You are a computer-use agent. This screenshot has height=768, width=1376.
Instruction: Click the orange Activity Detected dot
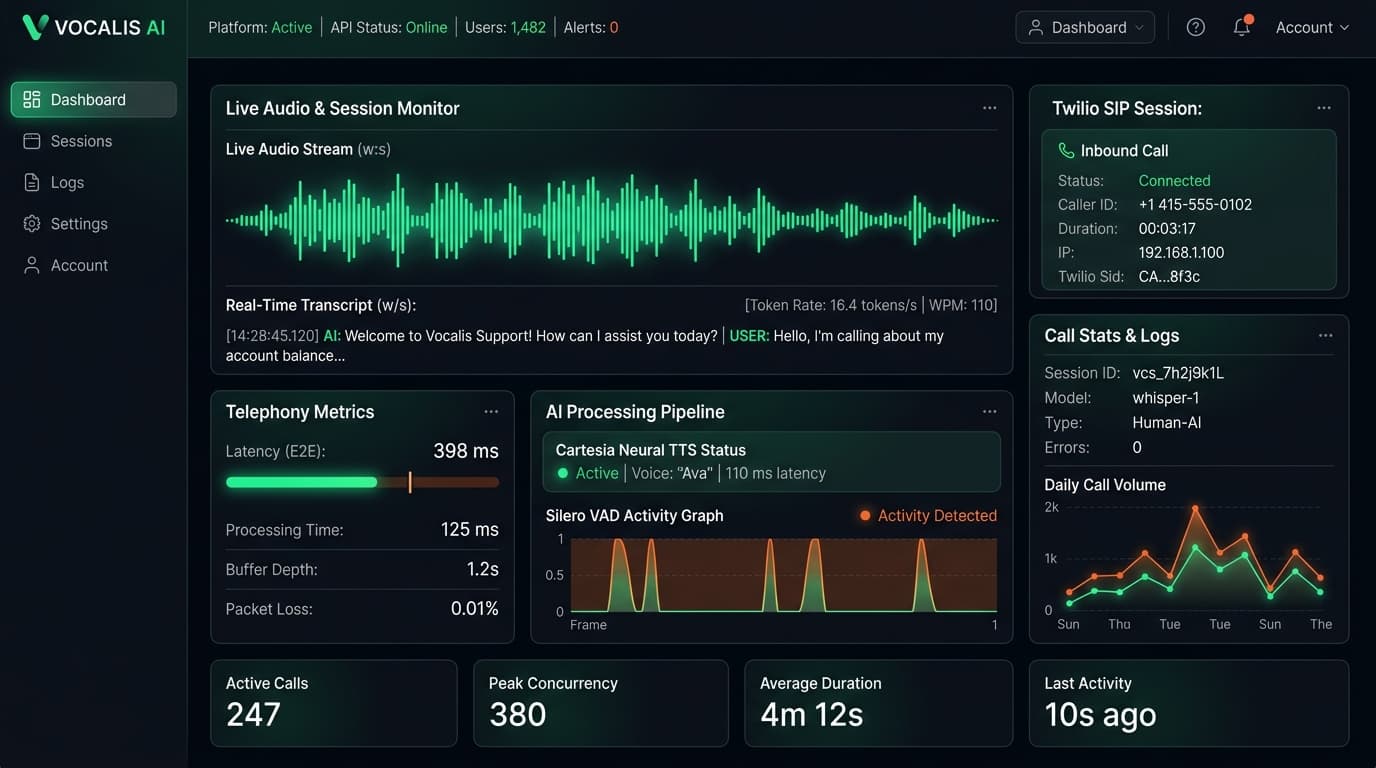pyautogui.click(x=865, y=516)
